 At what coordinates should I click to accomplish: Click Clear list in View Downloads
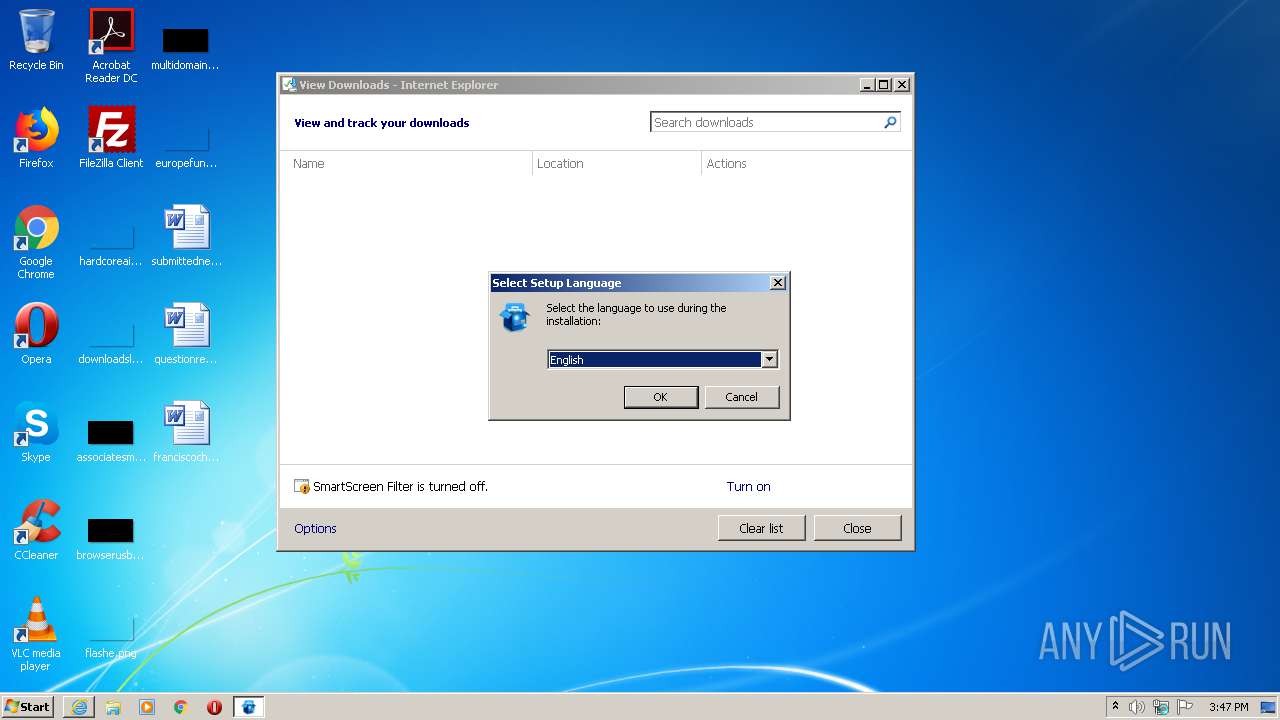pyautogui.click(x=761, y=528)
